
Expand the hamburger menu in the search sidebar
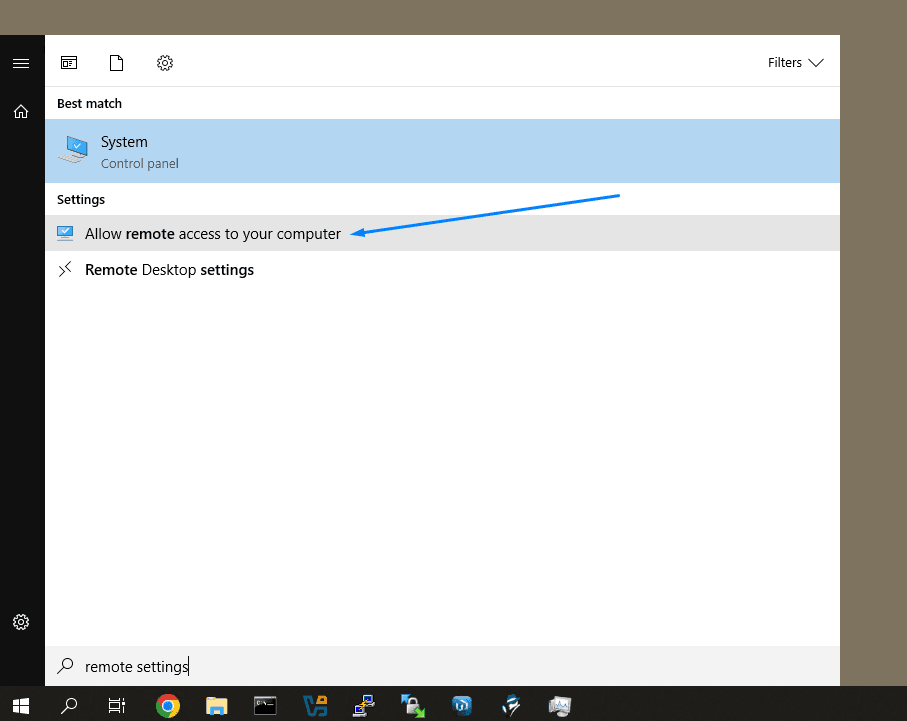21,63
